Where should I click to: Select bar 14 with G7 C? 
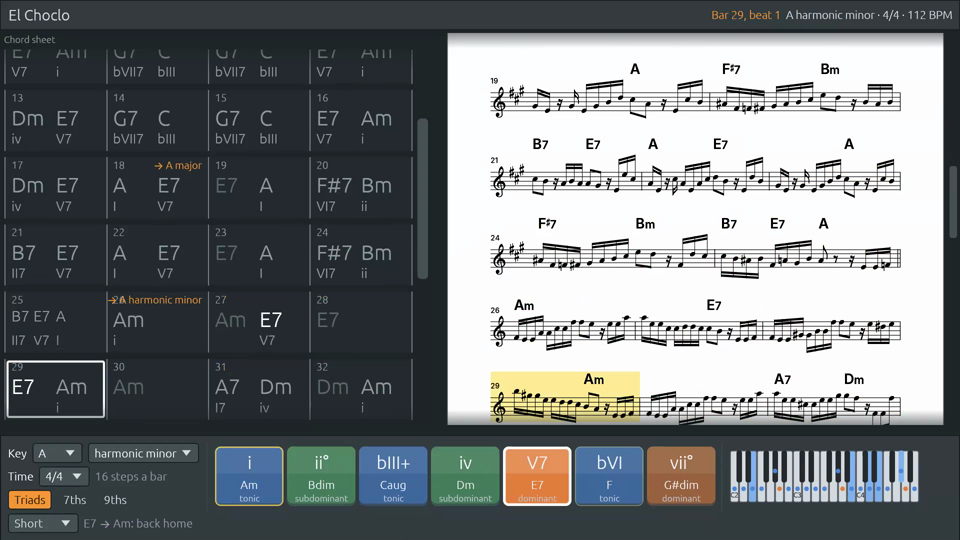[x=157, y=119]
